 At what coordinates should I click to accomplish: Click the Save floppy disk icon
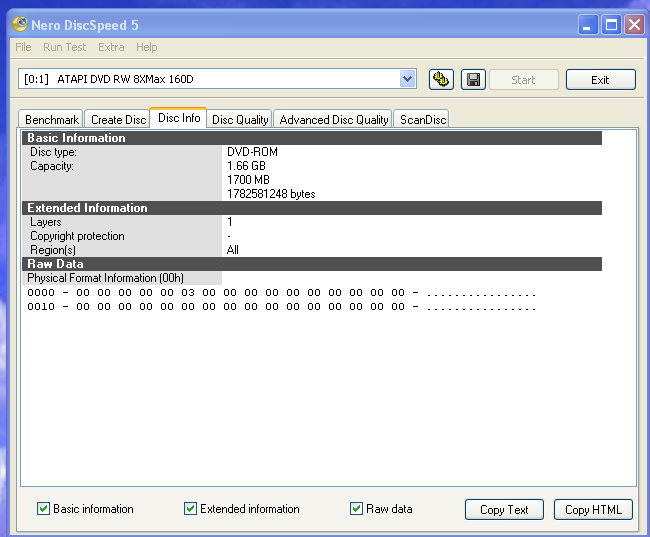[x=473, y=79]
